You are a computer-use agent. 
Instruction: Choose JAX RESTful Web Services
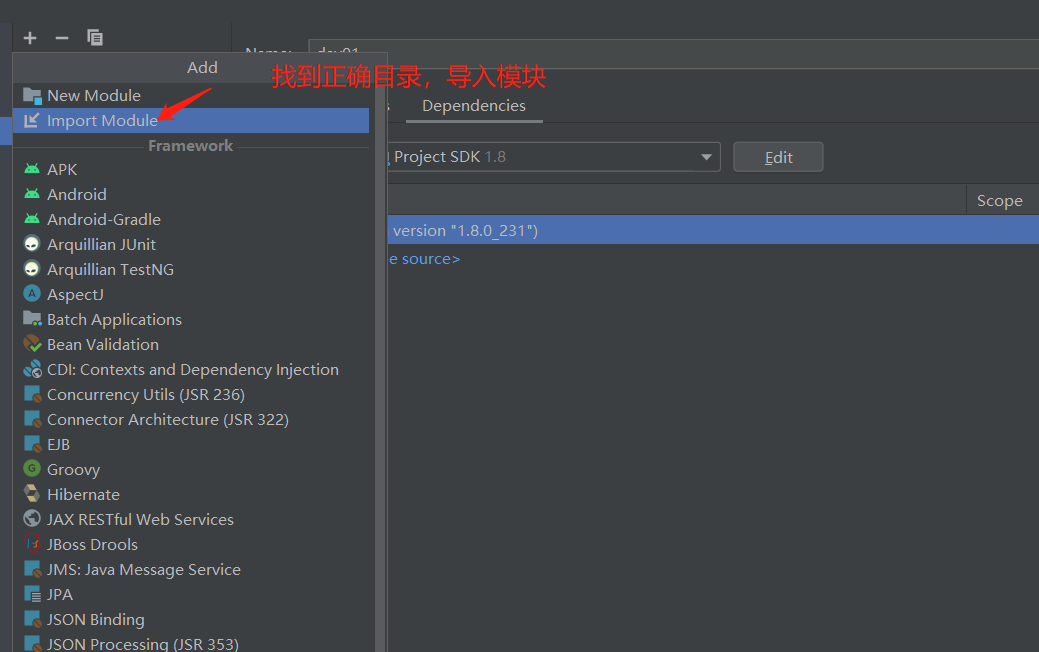(x=140, y=519)
